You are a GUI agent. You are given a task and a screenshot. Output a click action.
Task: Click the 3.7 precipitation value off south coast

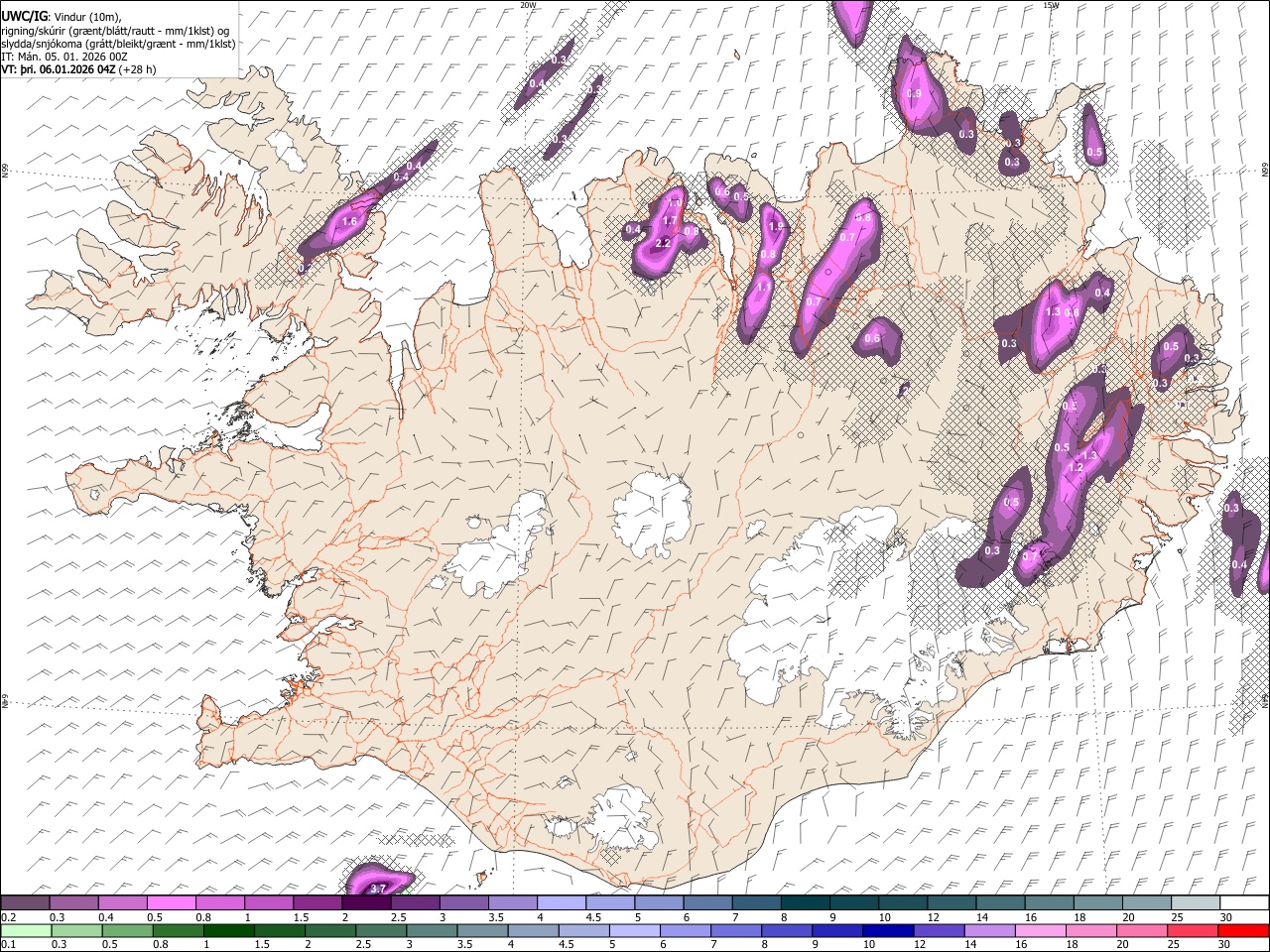378,889
